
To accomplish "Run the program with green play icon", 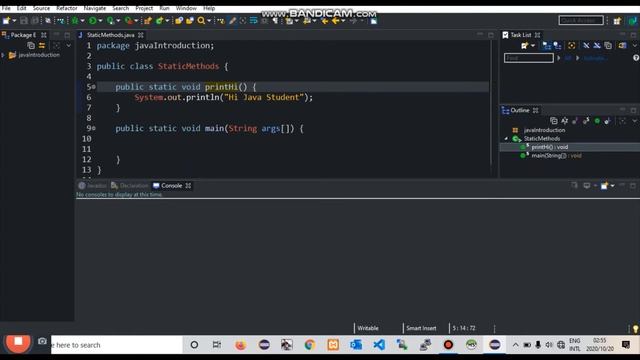I will 93,20.
